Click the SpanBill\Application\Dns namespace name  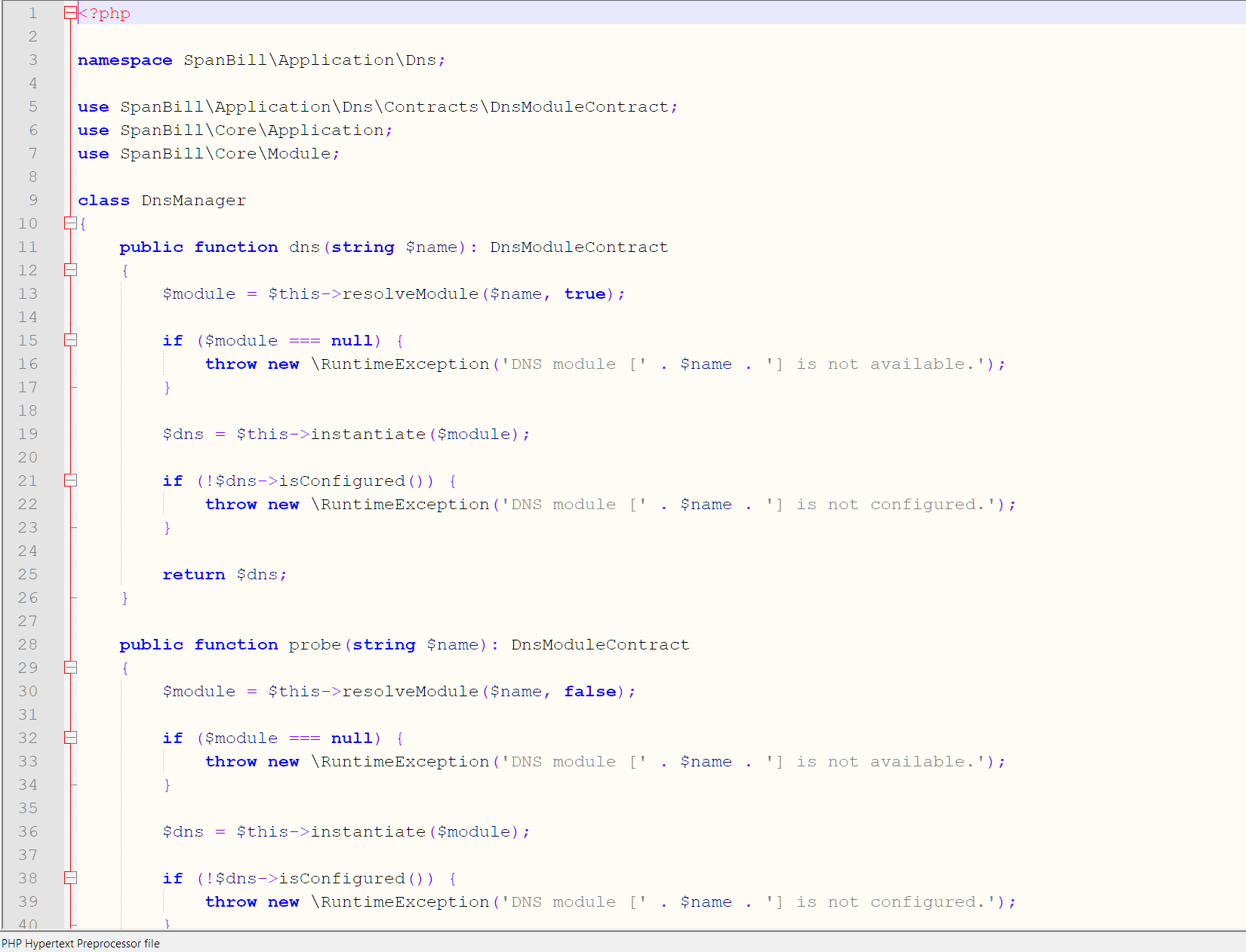tap(310, 60)
